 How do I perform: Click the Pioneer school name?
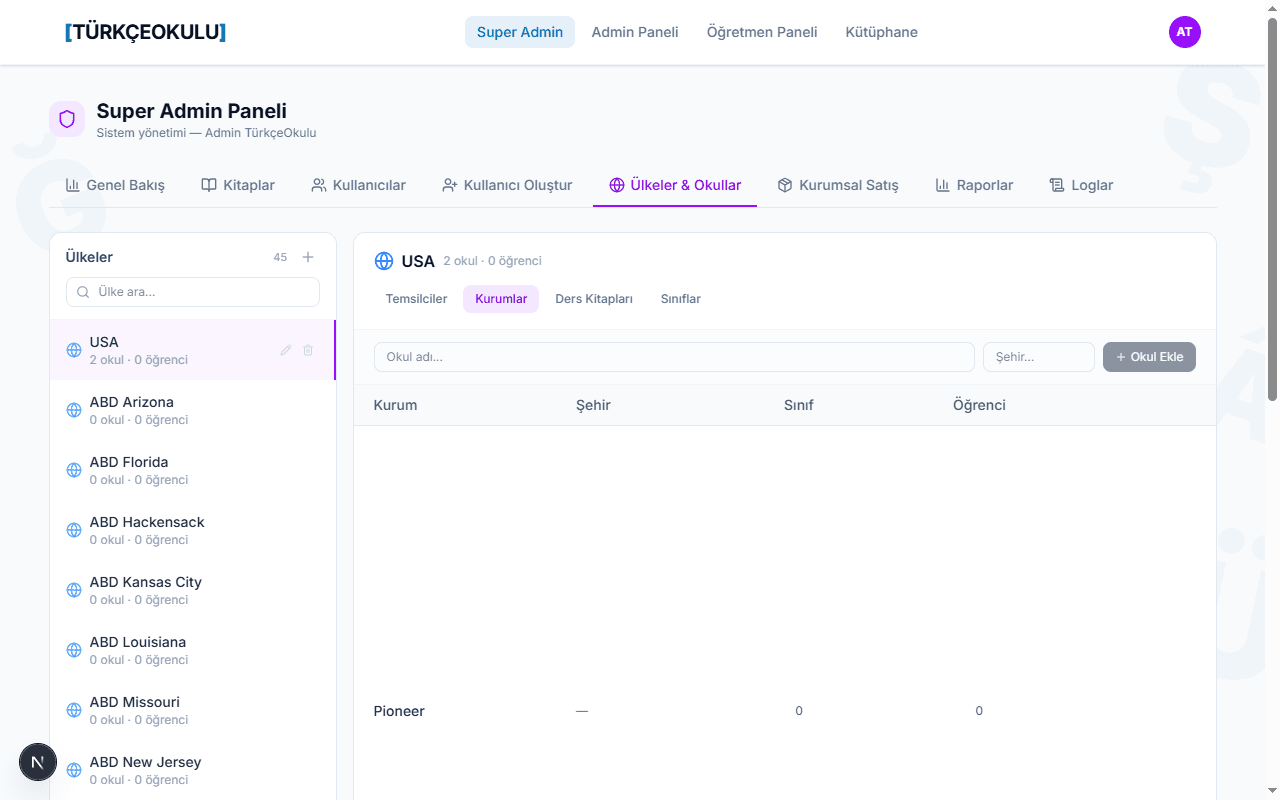pyautogui.click(x=399, y=711)
